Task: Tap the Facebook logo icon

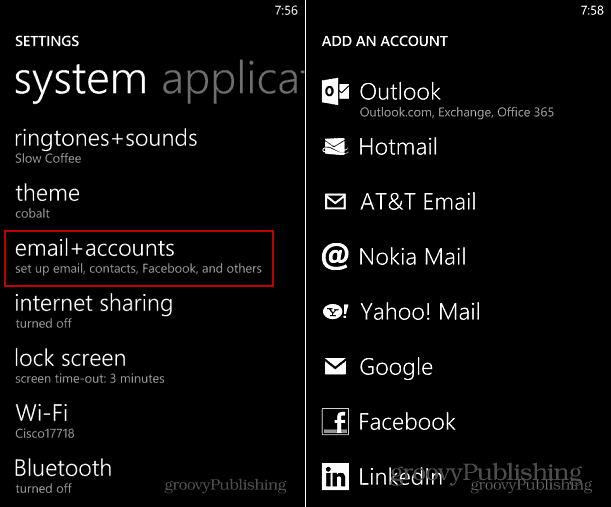Action: click(x=335, y=421)
